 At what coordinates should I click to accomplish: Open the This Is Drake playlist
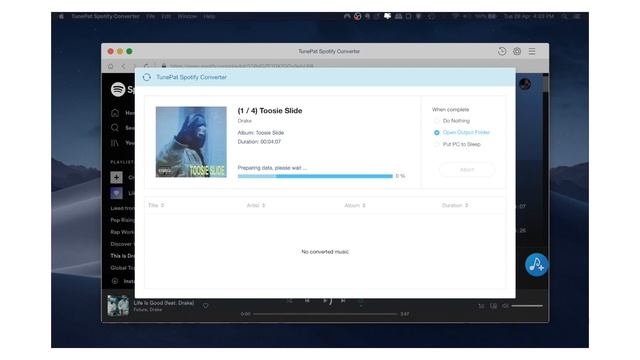(122, 256)
